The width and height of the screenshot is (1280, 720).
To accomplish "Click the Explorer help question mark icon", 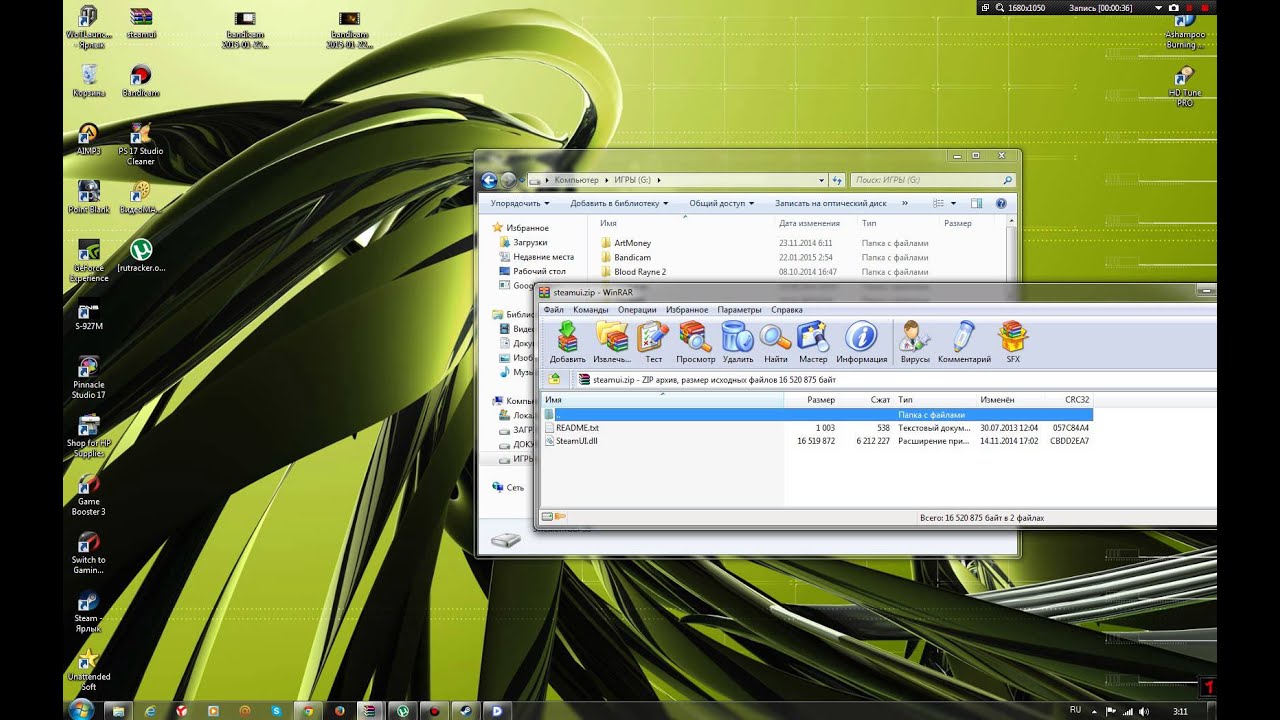I will point(1000,203).
